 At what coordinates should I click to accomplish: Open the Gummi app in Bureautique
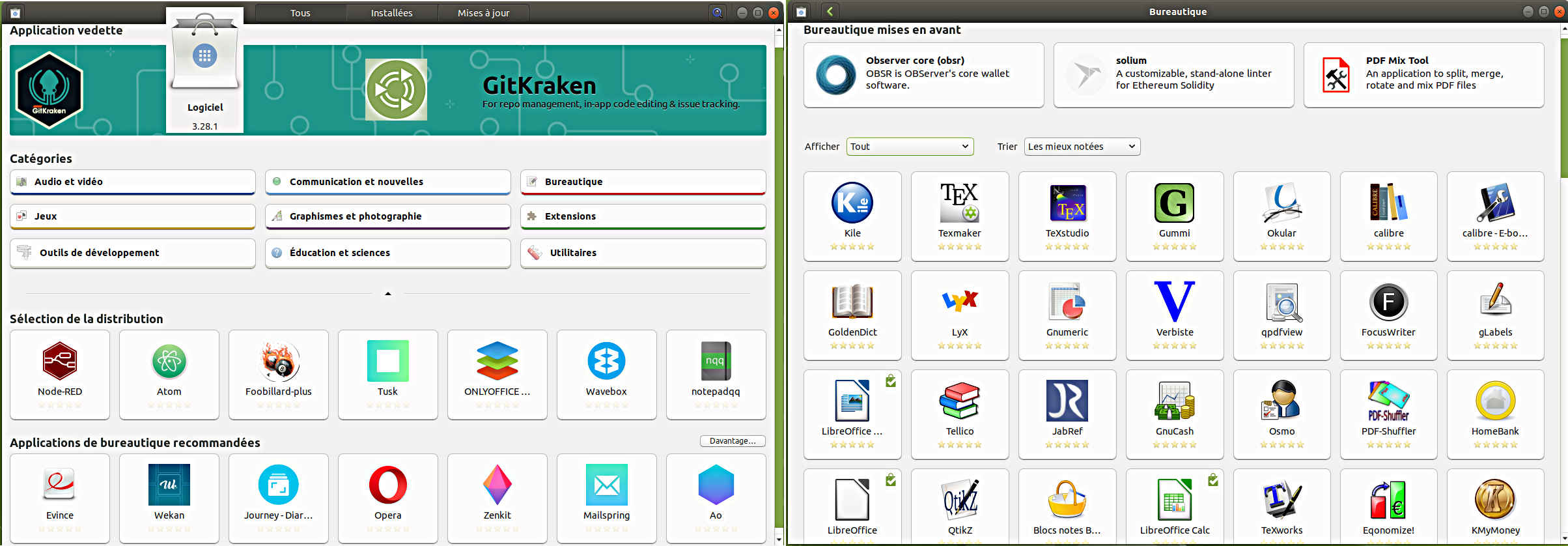click(x=1175, y=216)
